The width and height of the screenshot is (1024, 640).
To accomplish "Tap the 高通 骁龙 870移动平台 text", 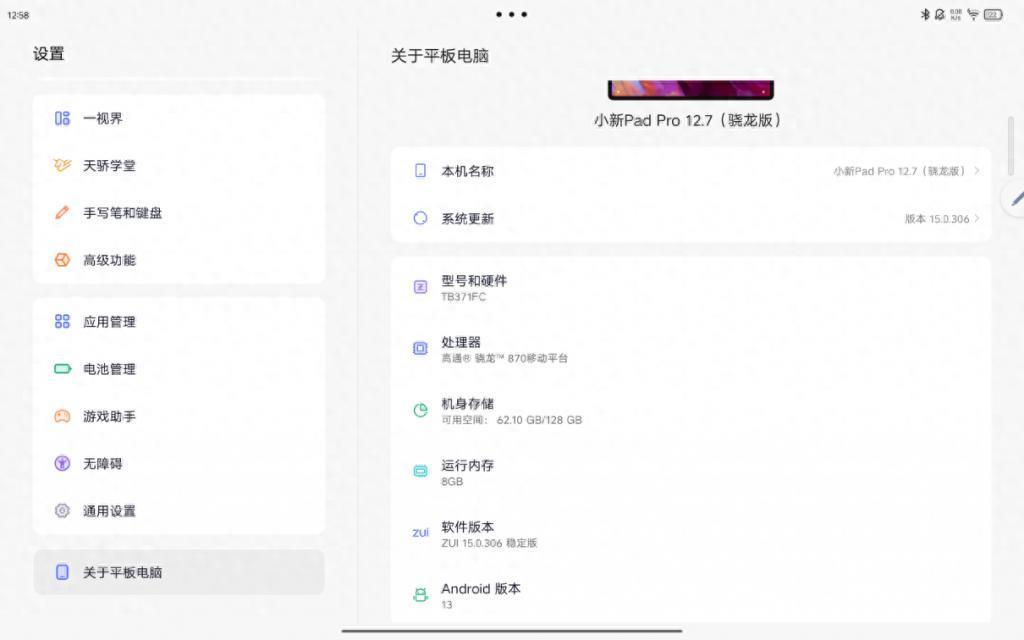I will point(504,358).
